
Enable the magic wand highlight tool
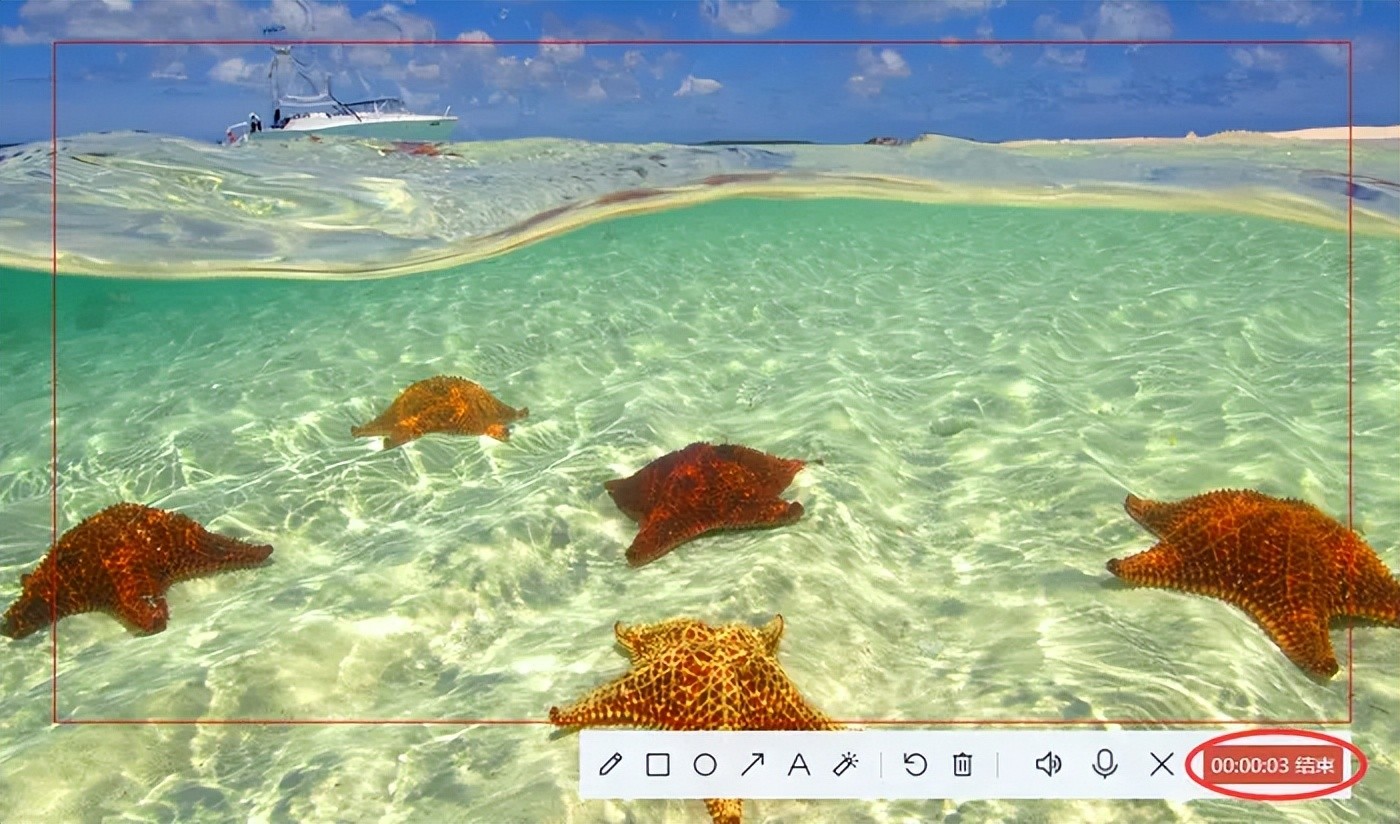click(x=846, y=765)
